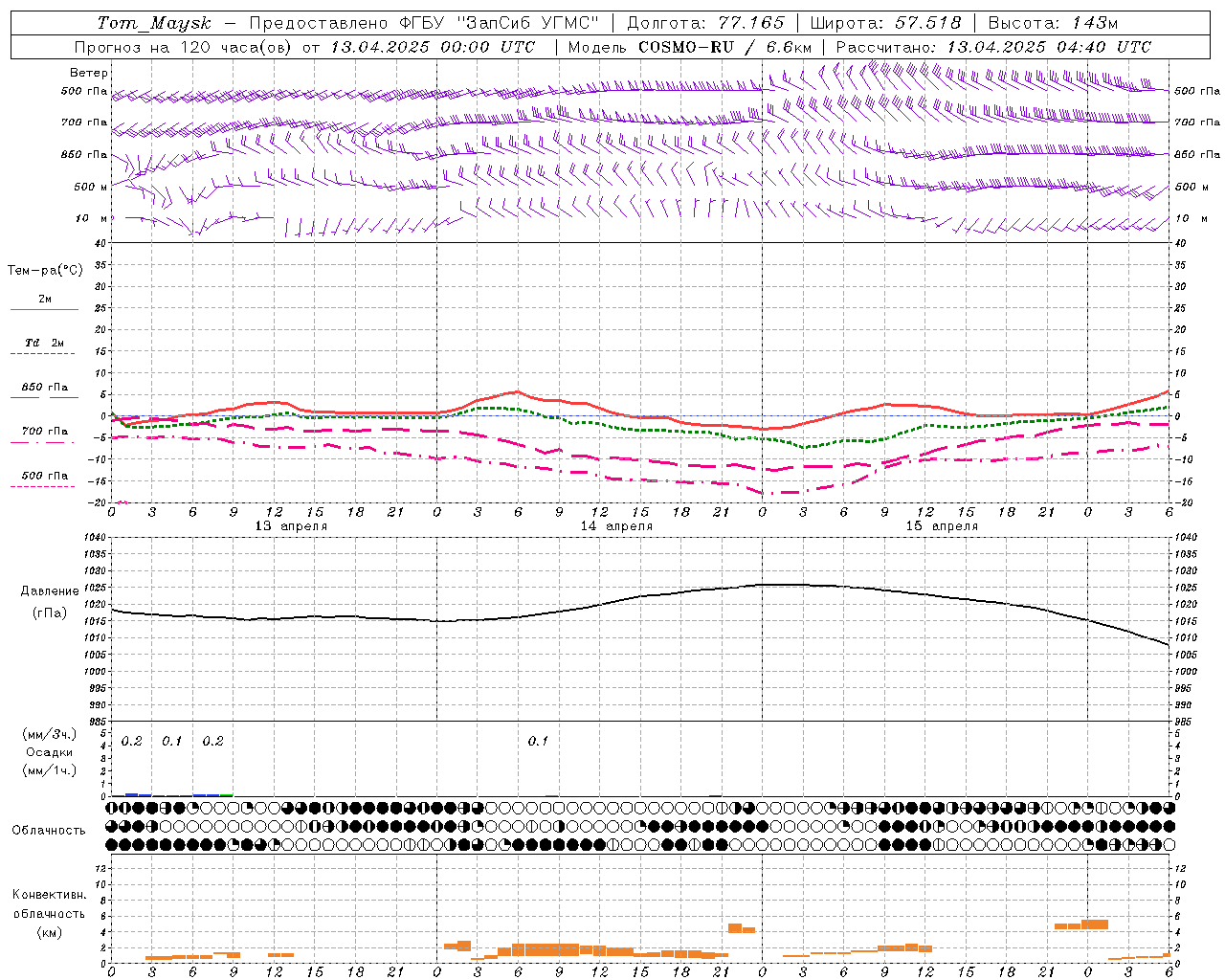
Task: Click the '(мм/3ч.)' precipitation unit label
Action: (50, 734)
